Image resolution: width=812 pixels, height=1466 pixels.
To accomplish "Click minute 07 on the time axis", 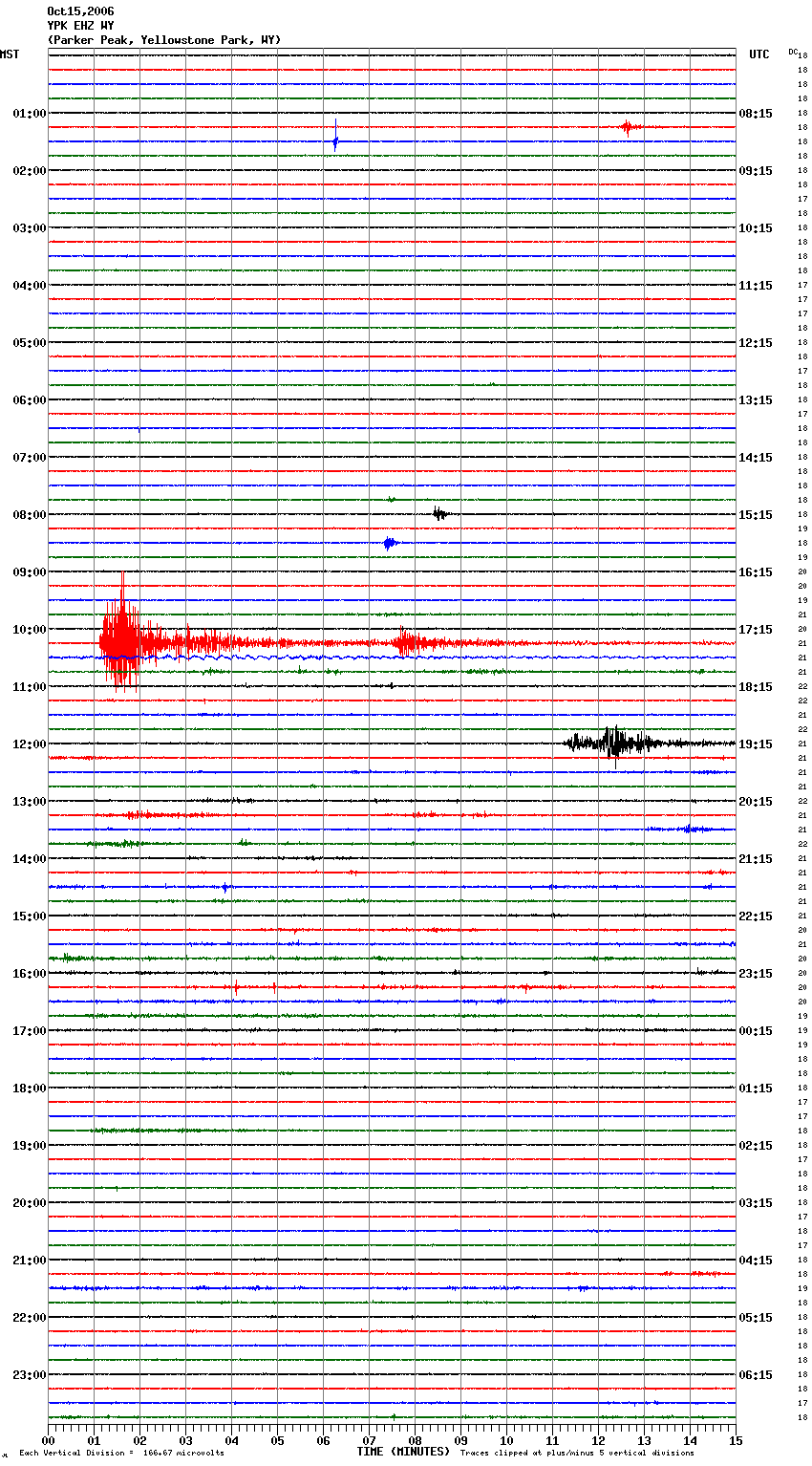I will point(370,1440).
